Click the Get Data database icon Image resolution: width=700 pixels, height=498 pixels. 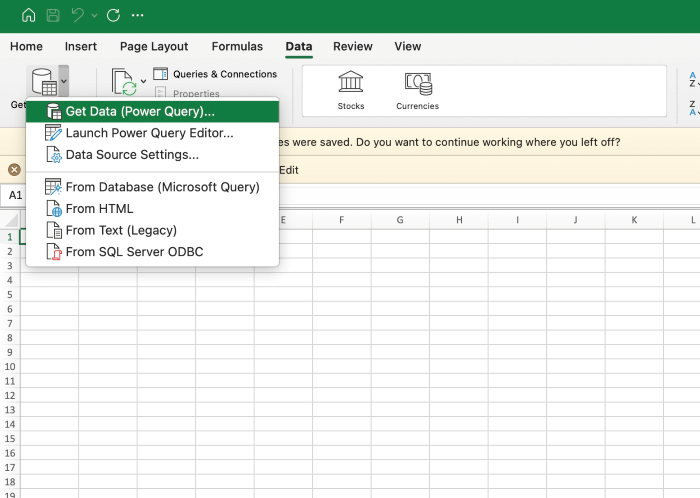click(44, 81)
